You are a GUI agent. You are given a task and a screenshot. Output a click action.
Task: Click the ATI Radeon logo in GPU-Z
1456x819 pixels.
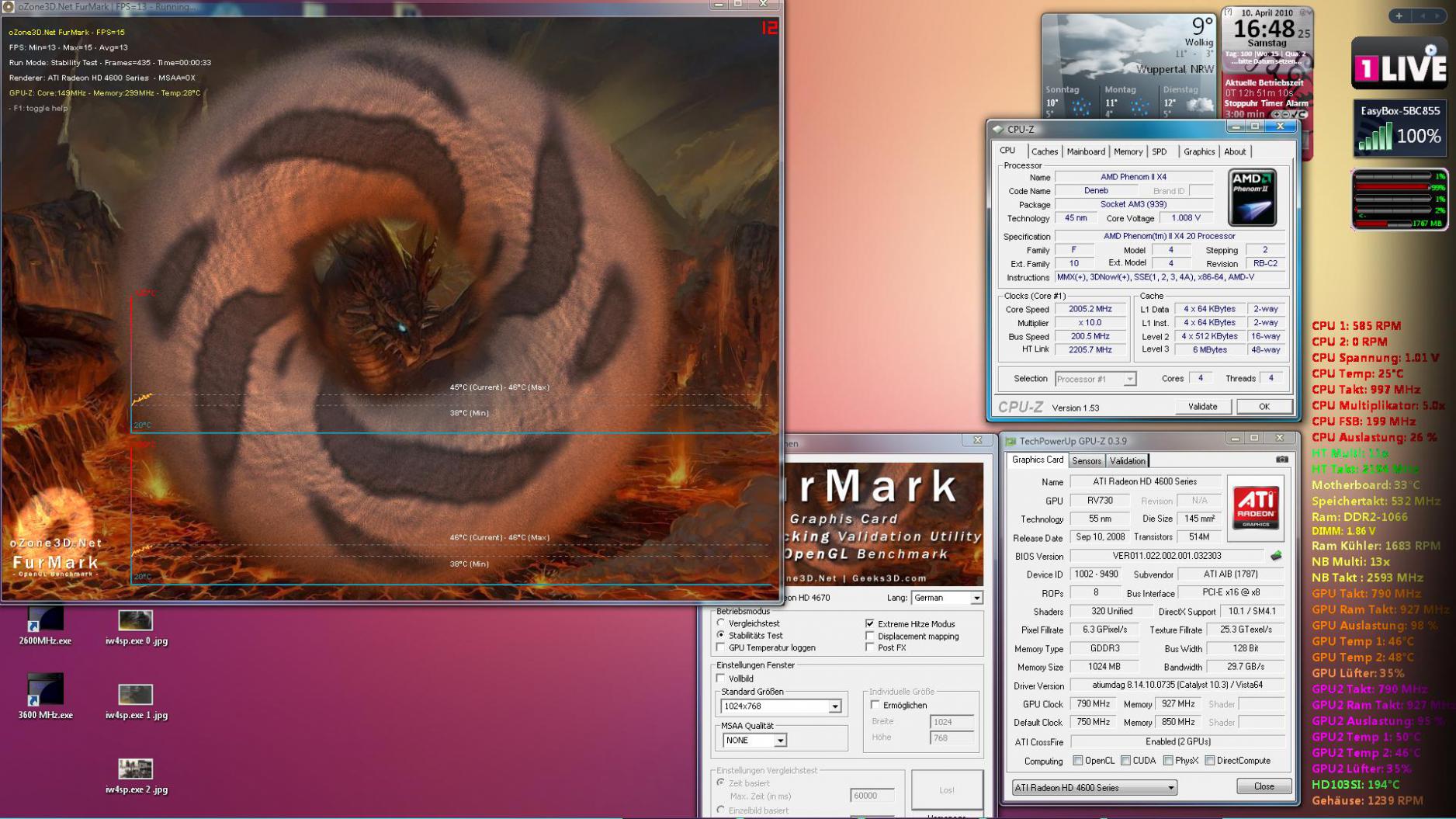click(x=1255, y=508)
